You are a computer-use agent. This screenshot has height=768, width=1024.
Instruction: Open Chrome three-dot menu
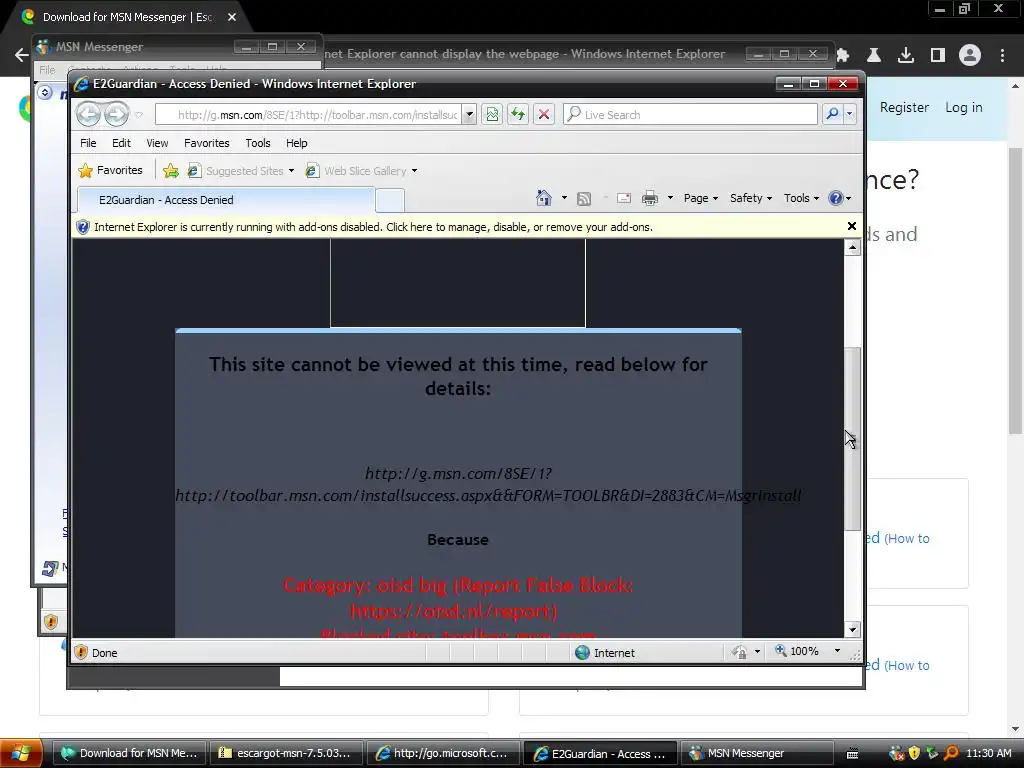coord(1002,56)
